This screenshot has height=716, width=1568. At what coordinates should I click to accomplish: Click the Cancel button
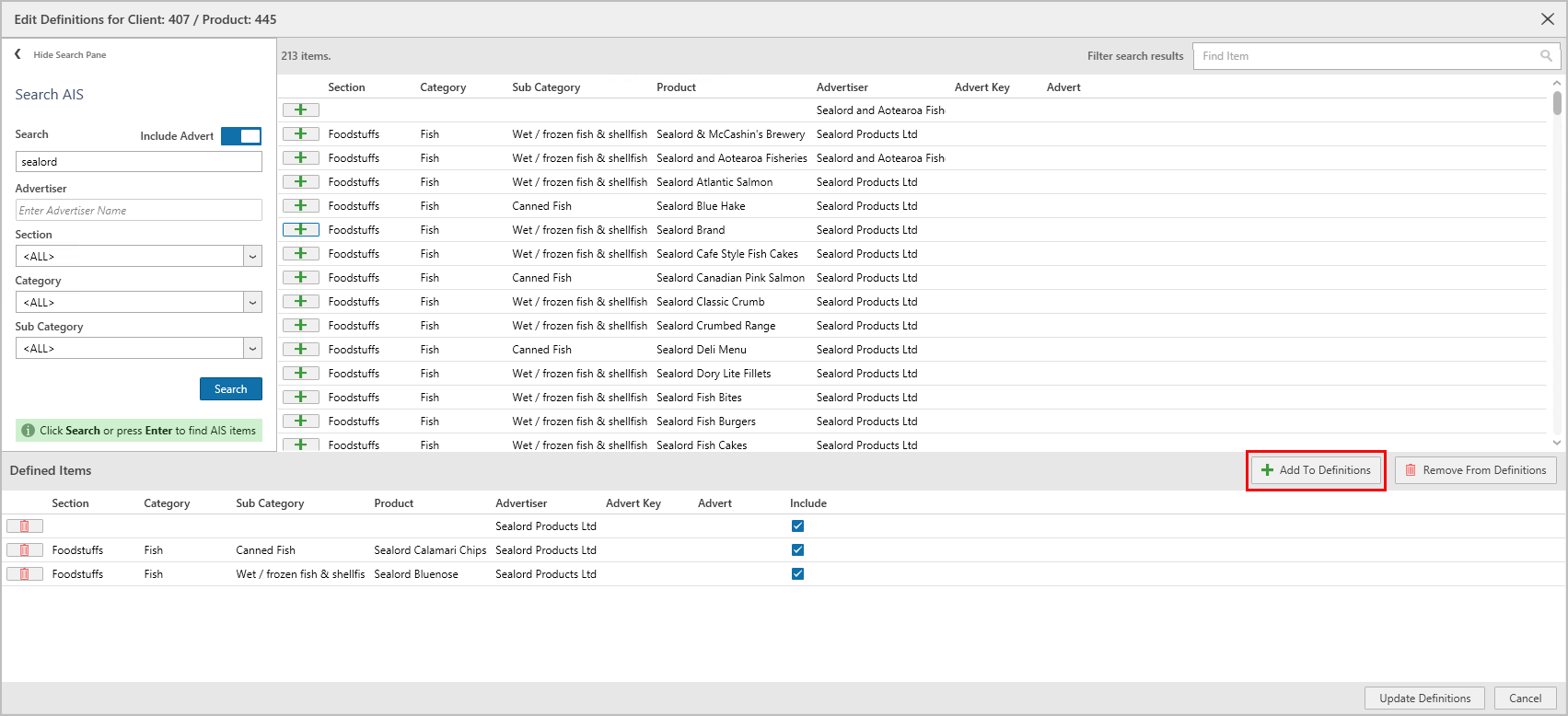coord(1526,699)
